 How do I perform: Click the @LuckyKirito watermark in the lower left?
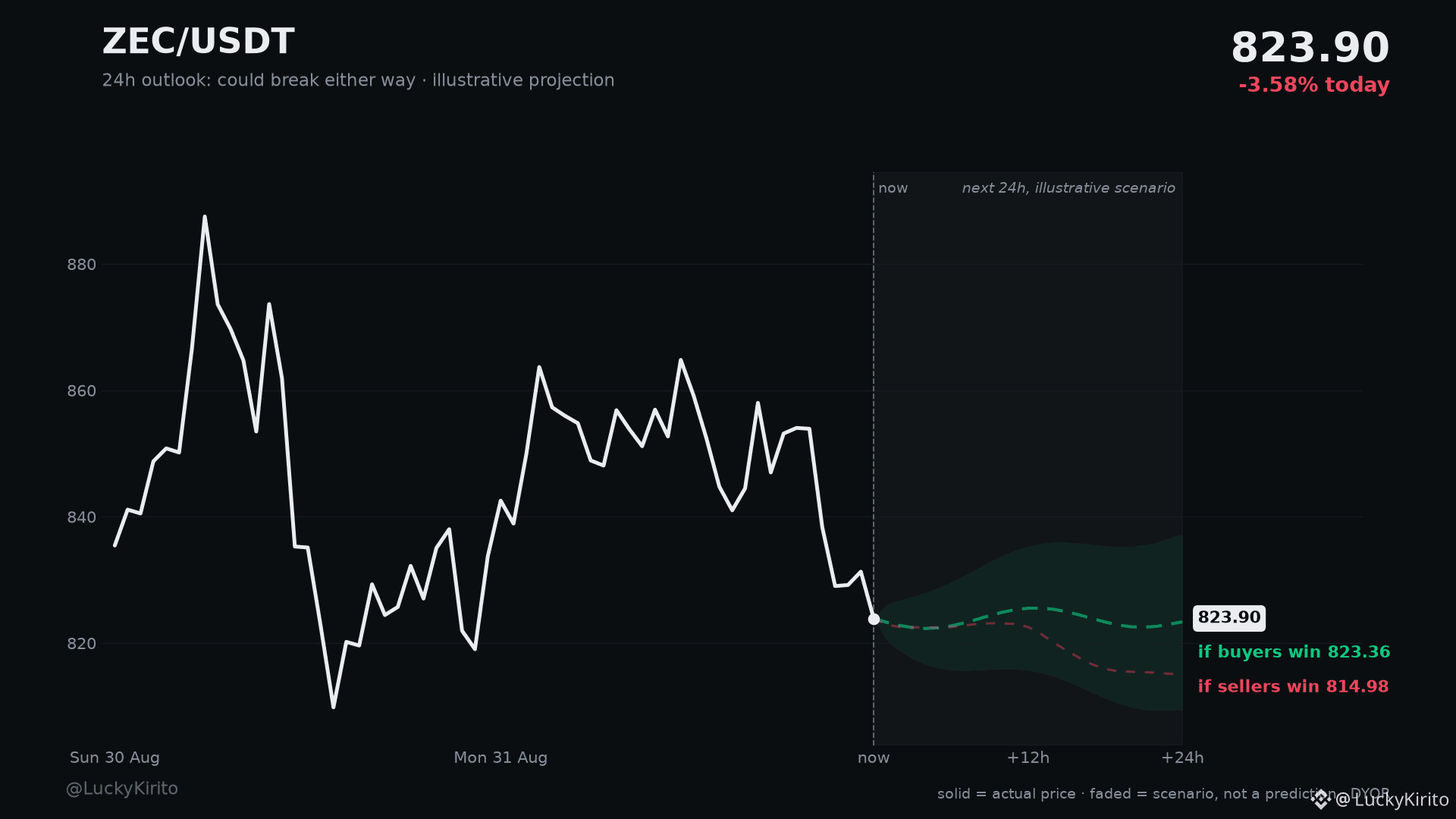(122, 789)
